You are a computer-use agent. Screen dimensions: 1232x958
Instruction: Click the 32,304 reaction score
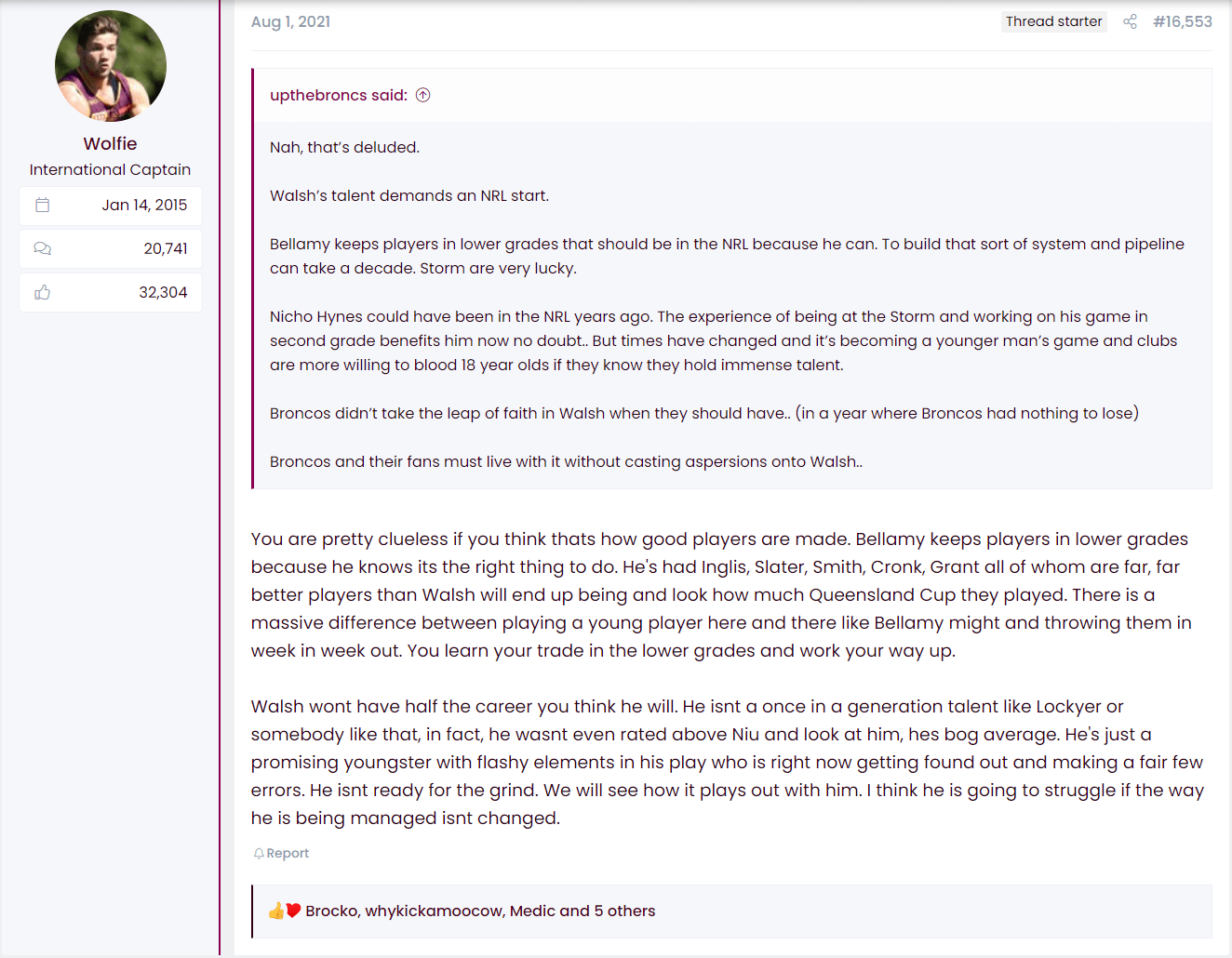163,292
